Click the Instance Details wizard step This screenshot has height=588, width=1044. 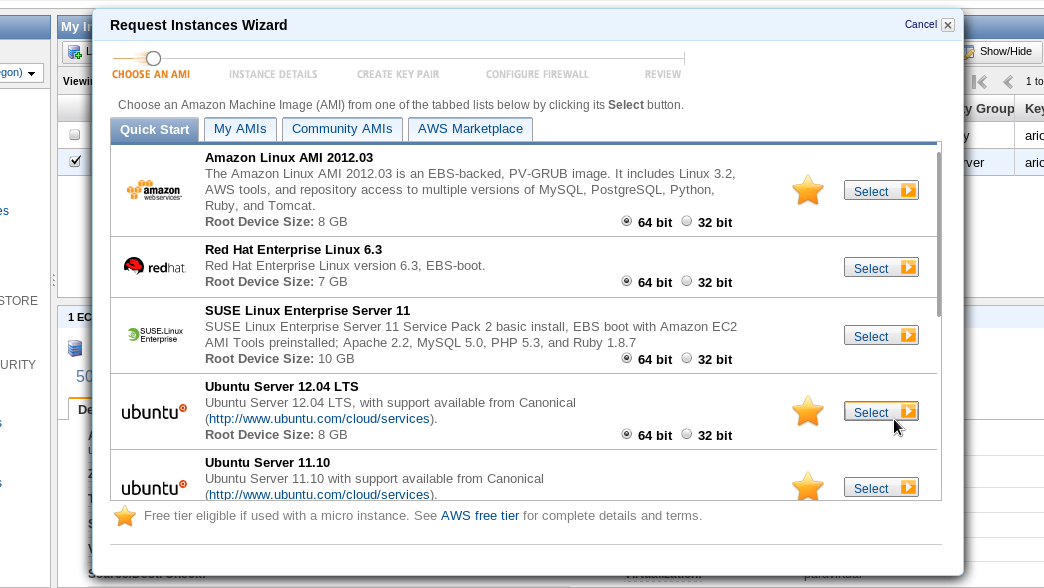tap(273, 75)
